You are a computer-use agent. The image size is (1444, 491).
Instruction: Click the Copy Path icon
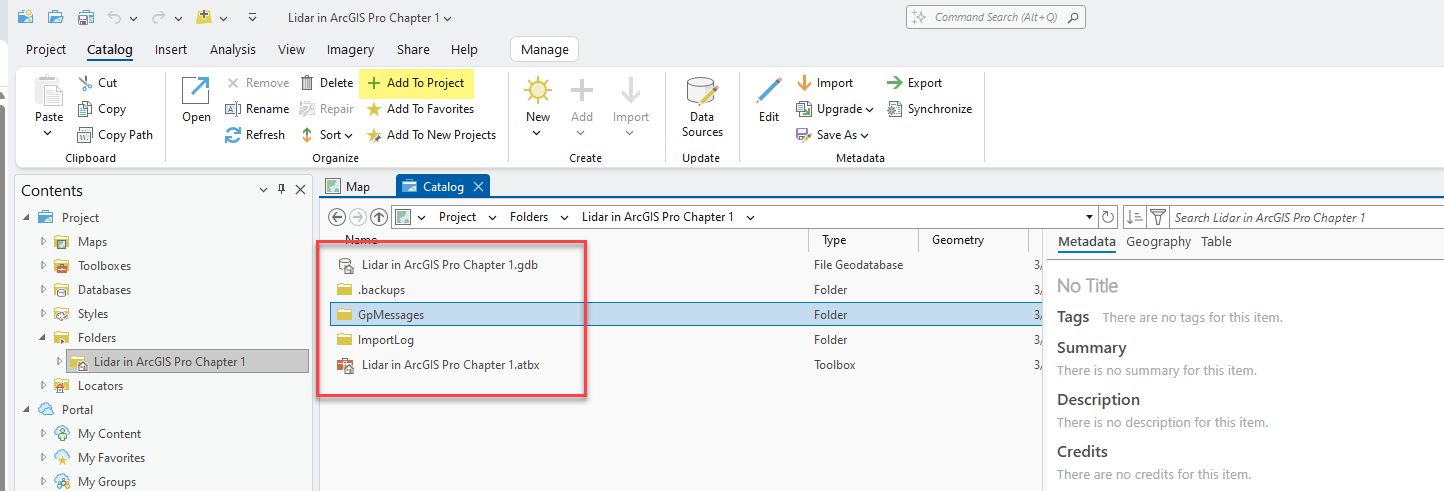click(x=85, y=135)
